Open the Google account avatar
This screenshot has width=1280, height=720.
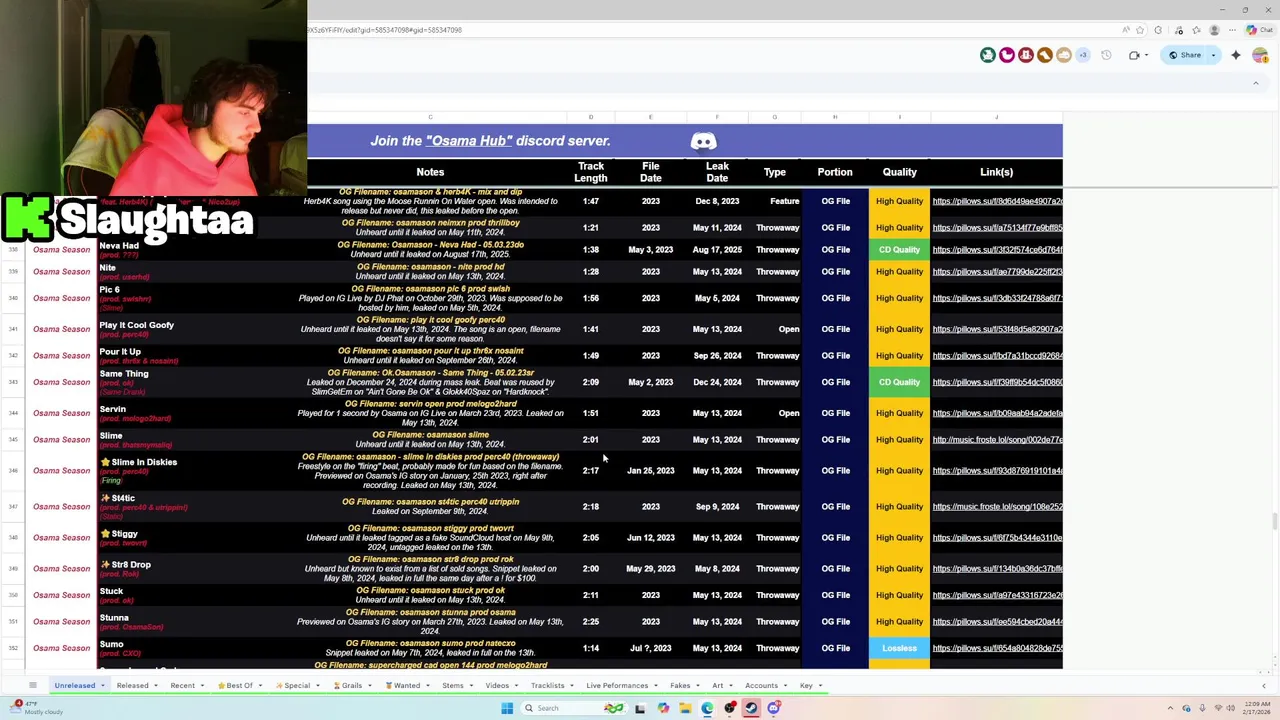pyautogui.click(x=1260, y=55)
